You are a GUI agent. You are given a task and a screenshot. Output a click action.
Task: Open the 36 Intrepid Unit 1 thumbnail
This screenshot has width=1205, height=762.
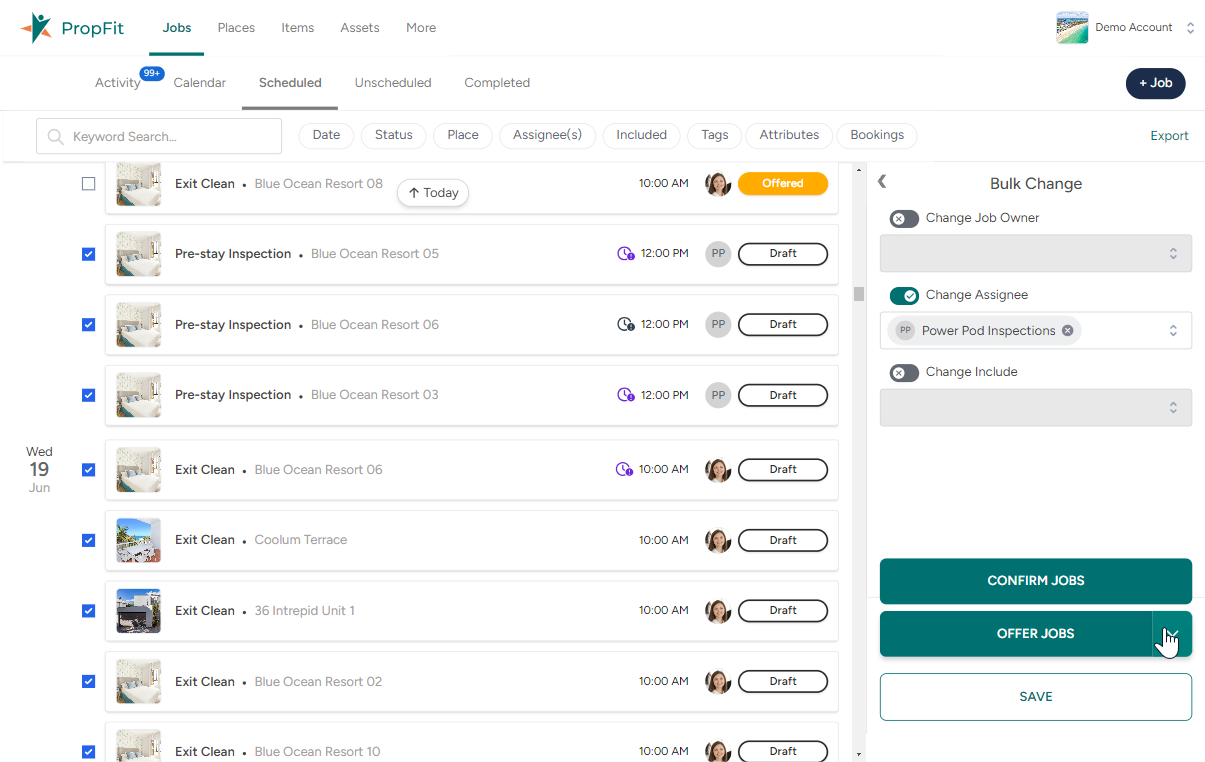pyautogui.click(x=138, y=611)
